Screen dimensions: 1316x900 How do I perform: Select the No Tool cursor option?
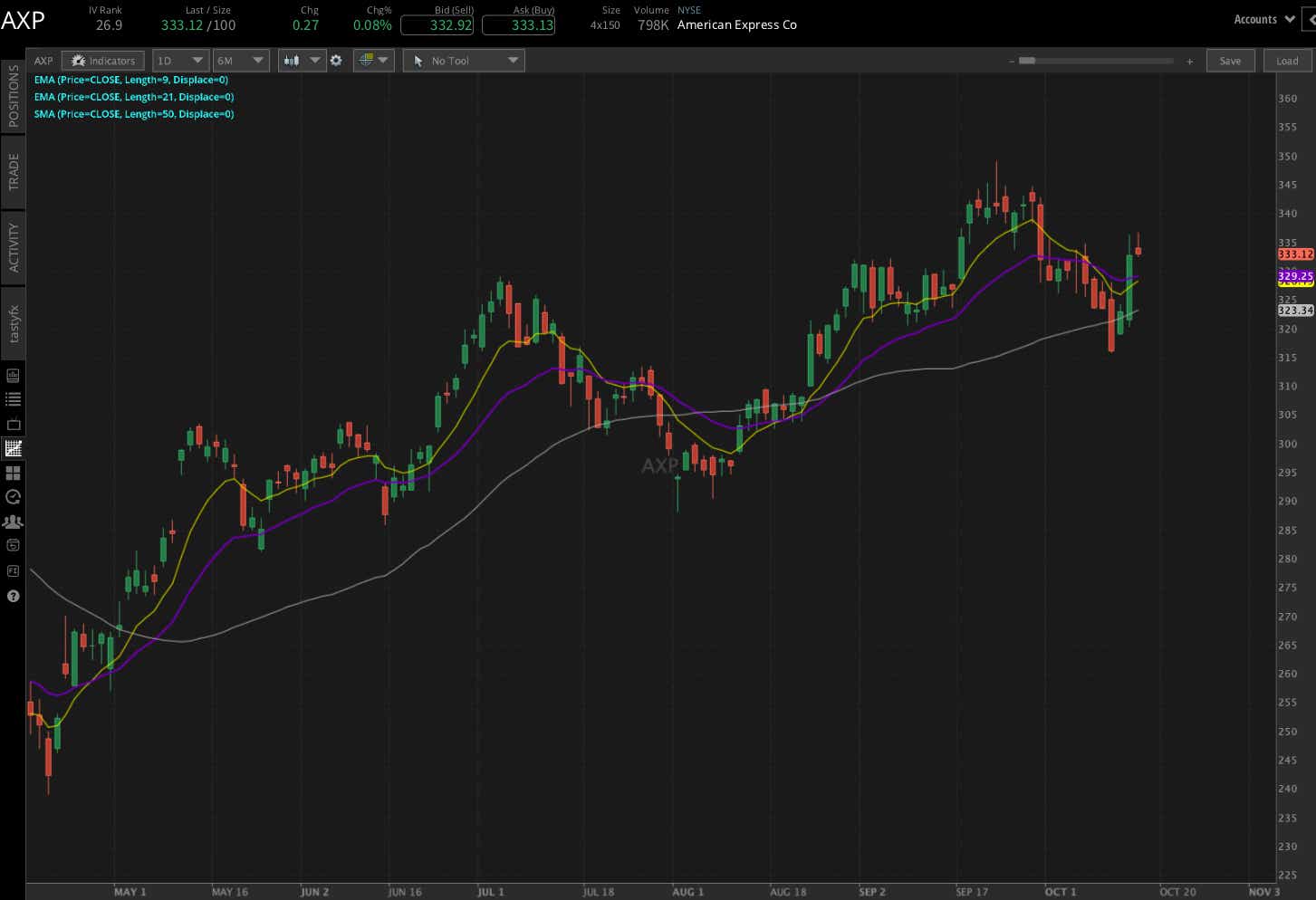(x=463, y=60)
